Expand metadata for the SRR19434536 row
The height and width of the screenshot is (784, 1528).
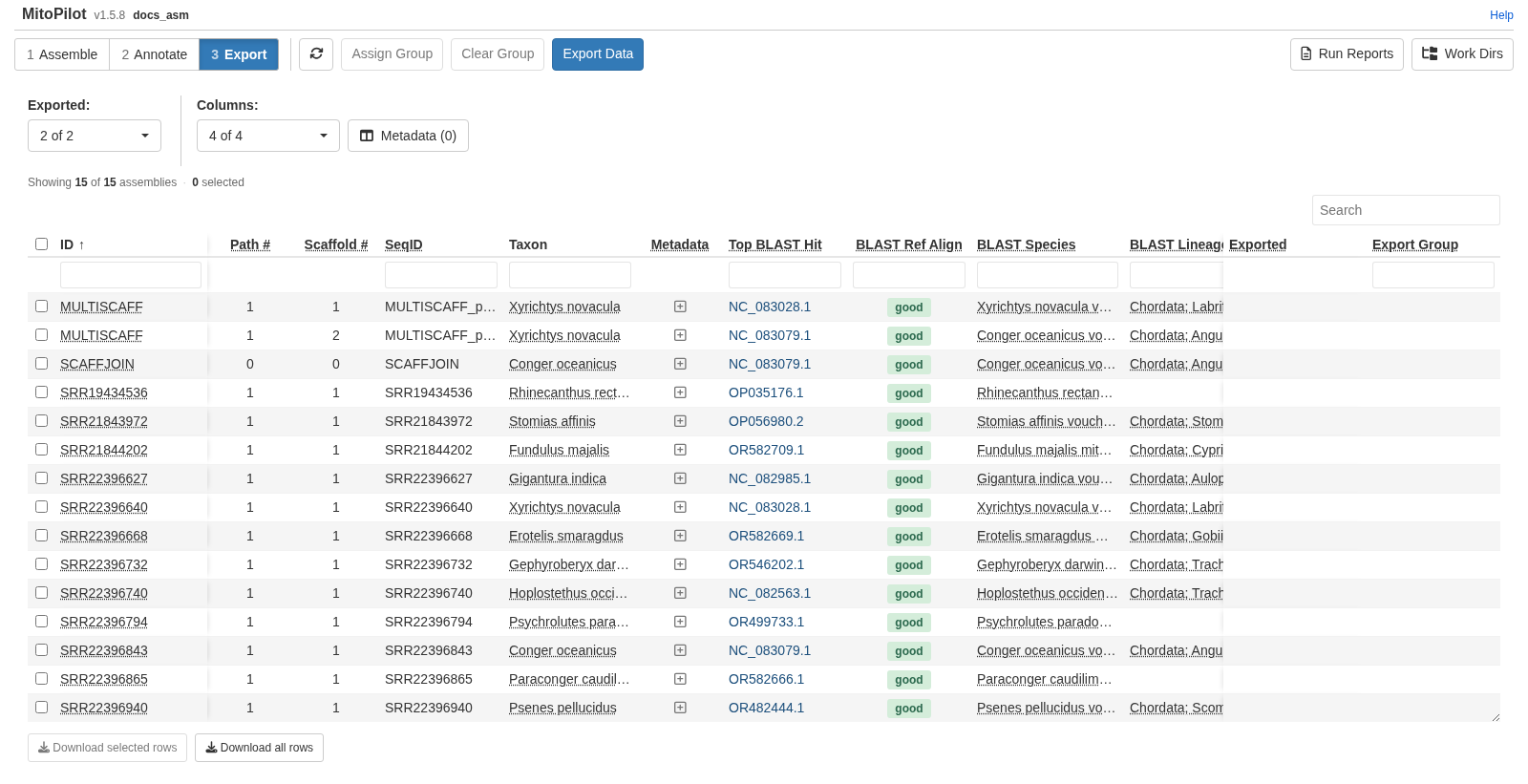pos(680,392)
